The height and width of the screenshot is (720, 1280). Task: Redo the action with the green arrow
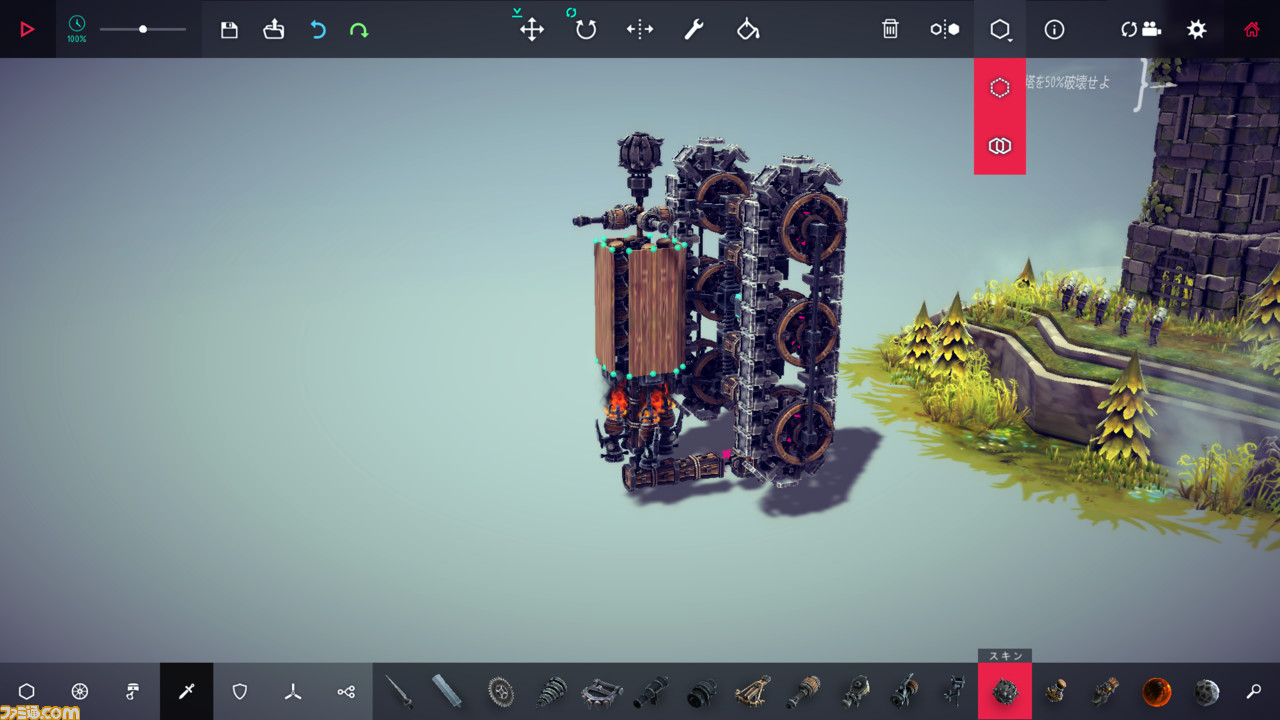coord(359,30)
